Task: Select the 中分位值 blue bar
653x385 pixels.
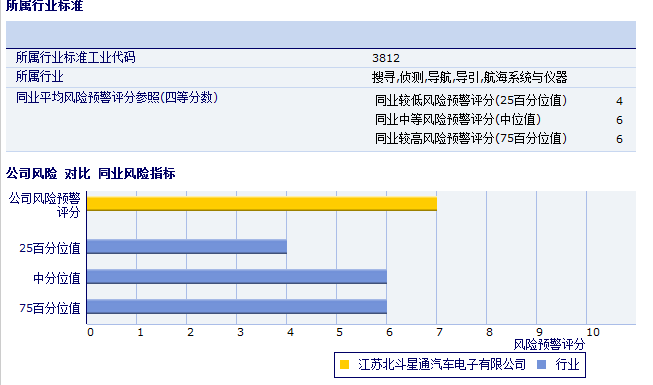Action: [237, 277]
